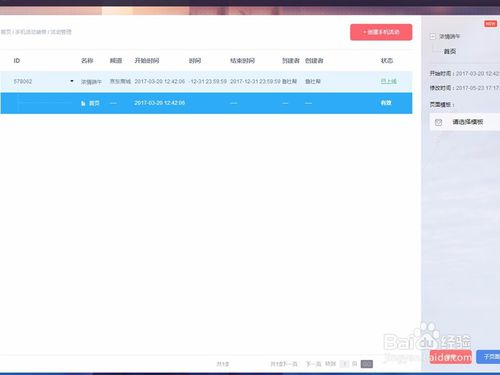Image resolution: width=500 pixels, height=375 pixels.
Task: Click the 状态 column header
Action: [387, 61]
